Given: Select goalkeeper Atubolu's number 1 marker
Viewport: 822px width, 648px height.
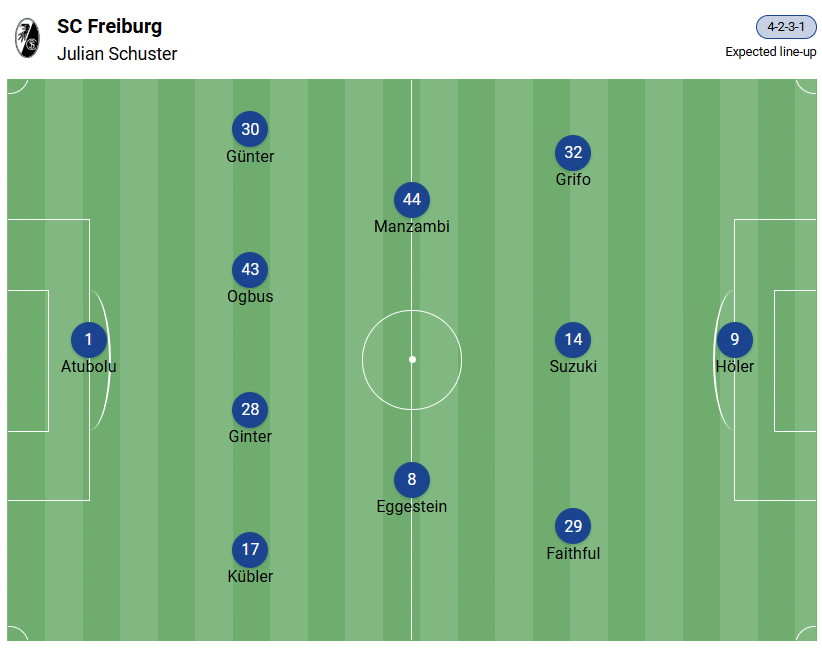Looking at the screenshot, I should [88, 340].
